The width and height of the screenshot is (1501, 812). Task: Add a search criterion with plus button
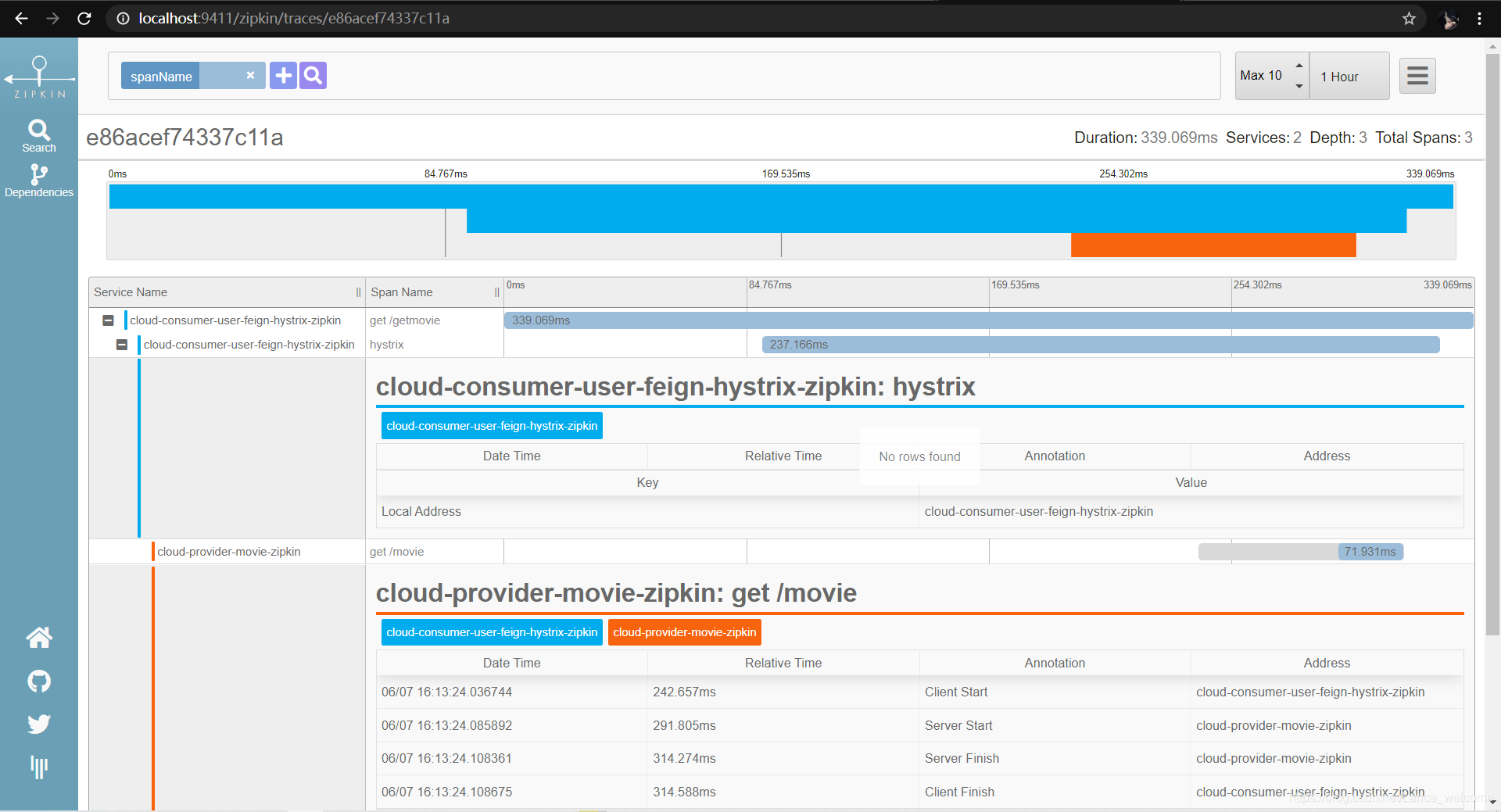coord(283,76)
